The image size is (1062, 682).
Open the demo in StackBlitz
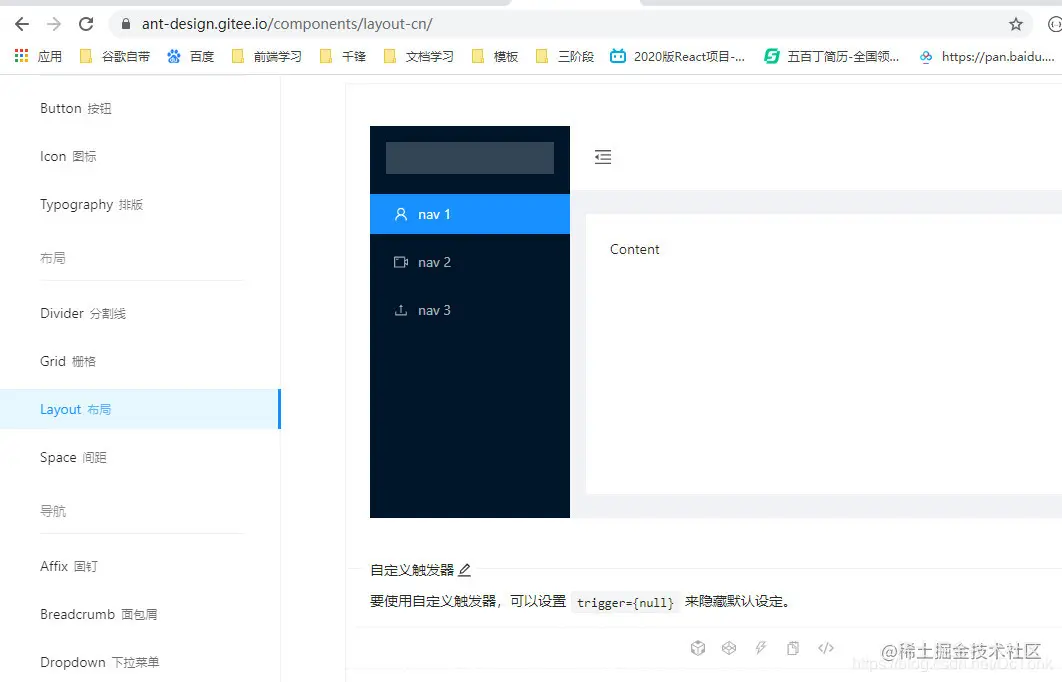coord(761,647)
